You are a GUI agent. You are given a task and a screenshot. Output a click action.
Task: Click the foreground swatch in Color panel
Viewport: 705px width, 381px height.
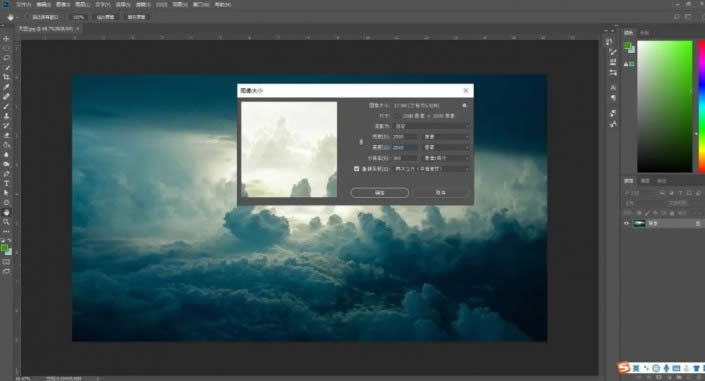click(628, 45)
